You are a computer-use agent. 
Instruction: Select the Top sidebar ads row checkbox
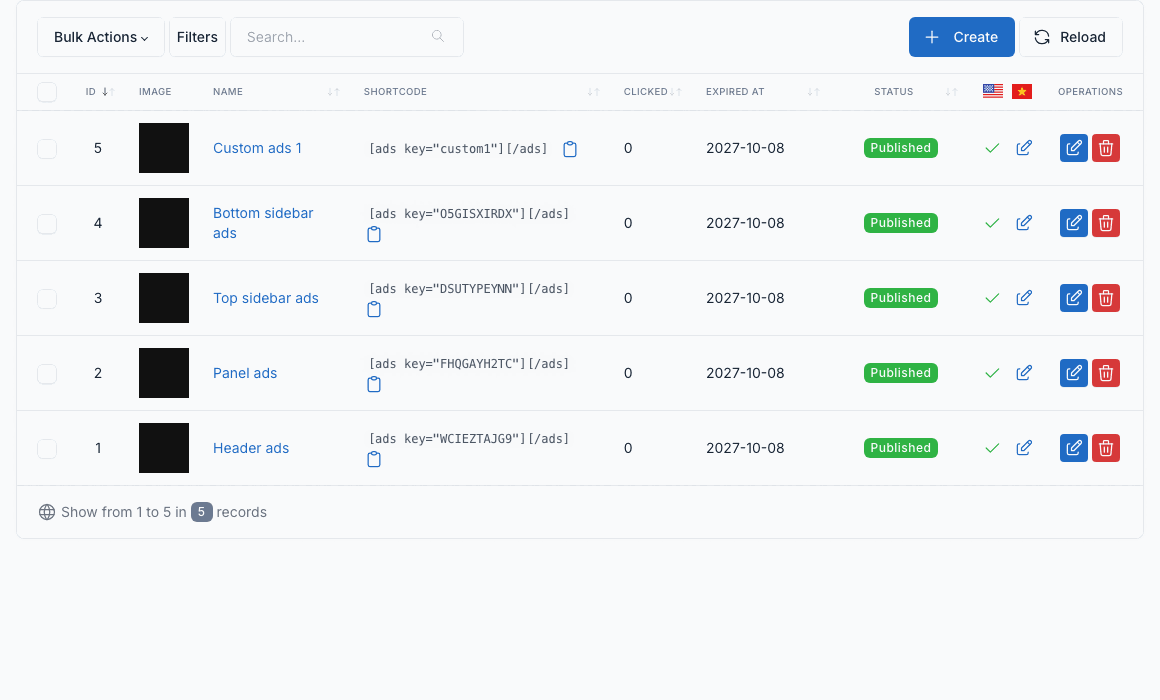[x=47, y=299]
